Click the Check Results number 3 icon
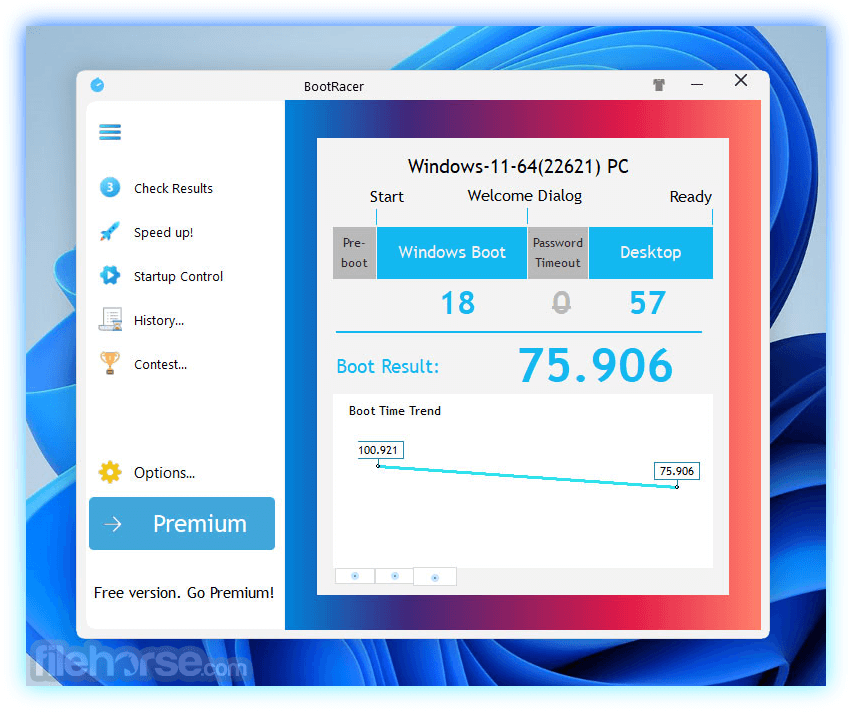Screen dimensions: 852x712 [110, 188]
